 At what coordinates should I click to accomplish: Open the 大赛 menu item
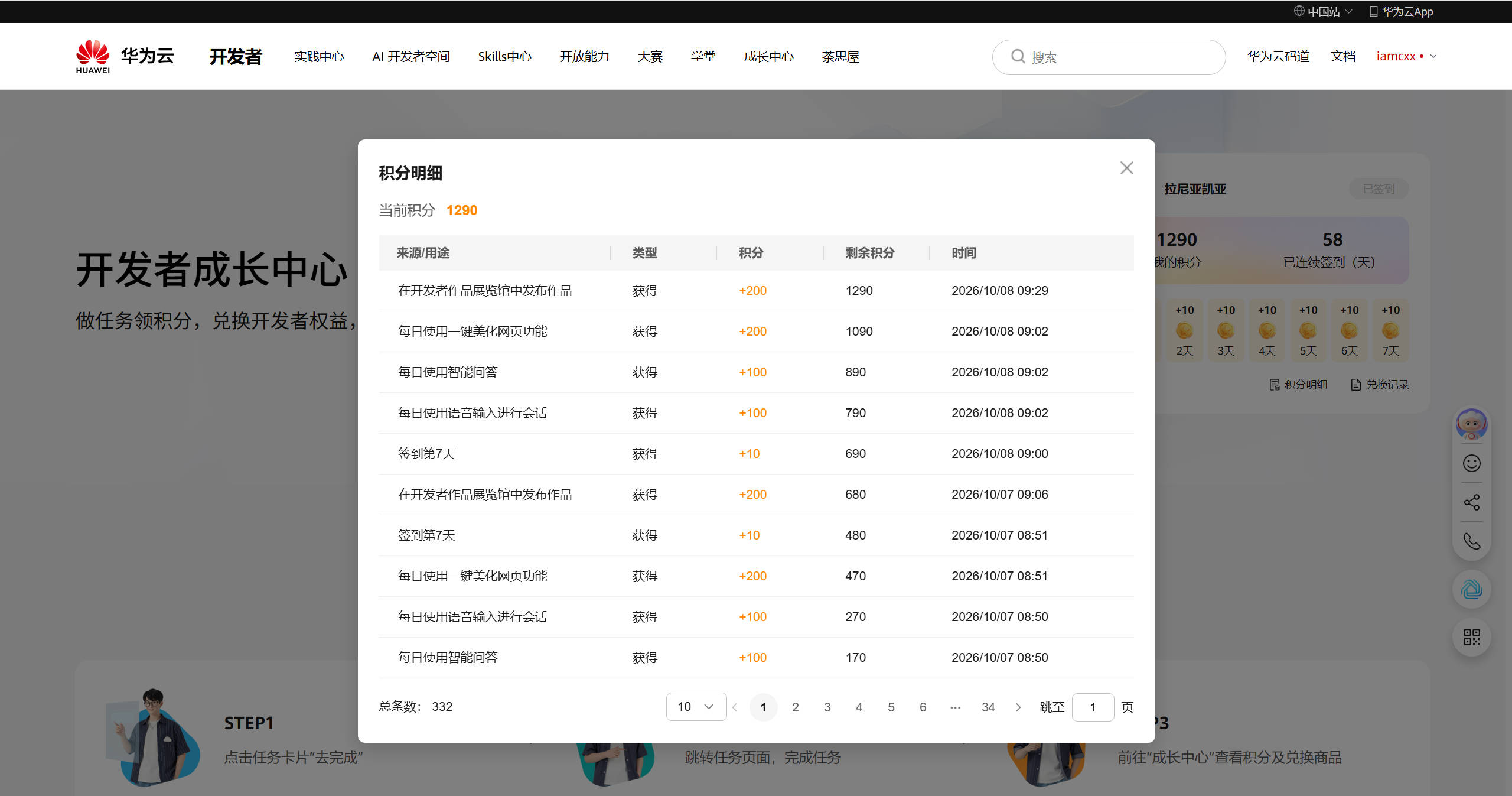[650, 57]
